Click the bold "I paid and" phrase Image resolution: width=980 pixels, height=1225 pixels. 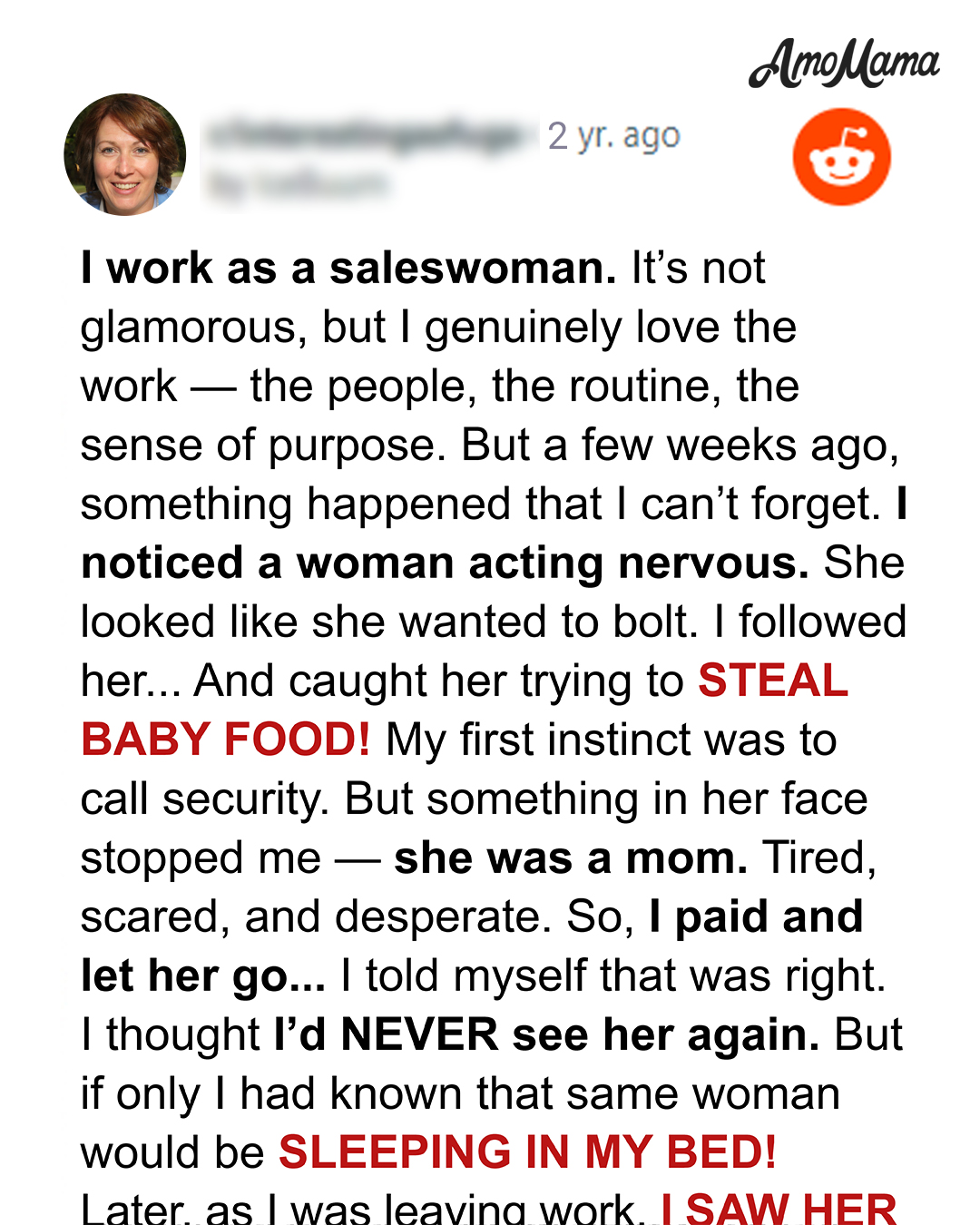(x=756, y=917)
